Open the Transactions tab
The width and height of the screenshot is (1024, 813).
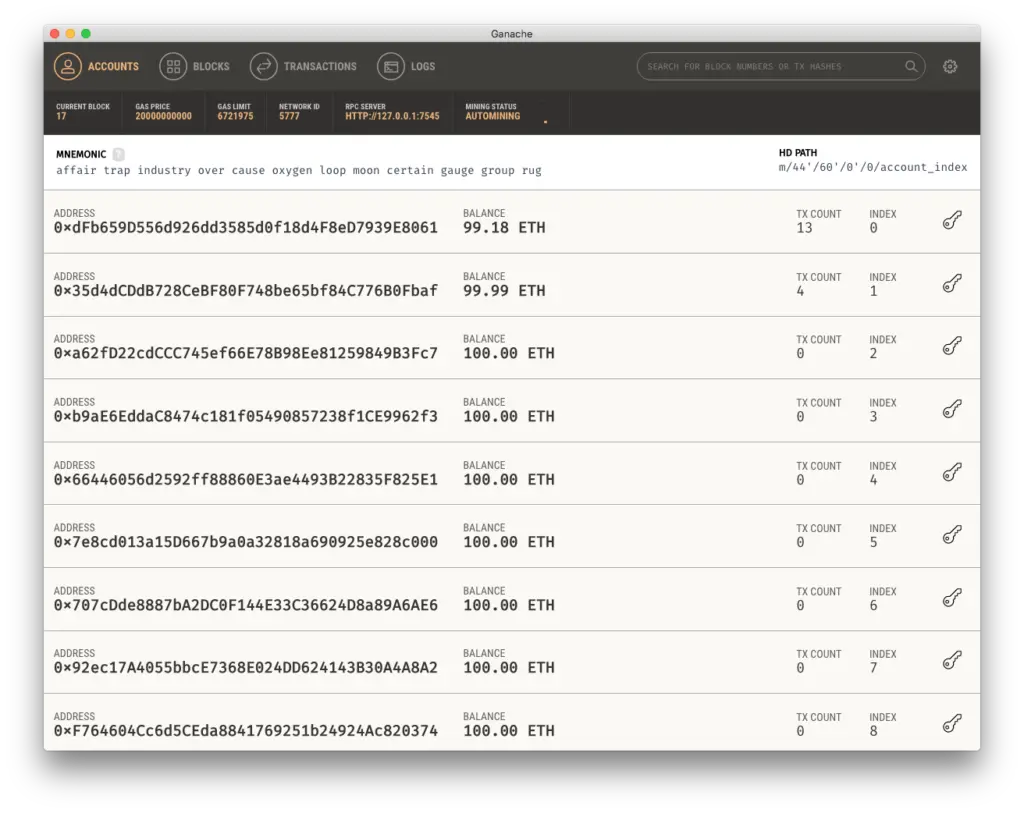[303, 67]
